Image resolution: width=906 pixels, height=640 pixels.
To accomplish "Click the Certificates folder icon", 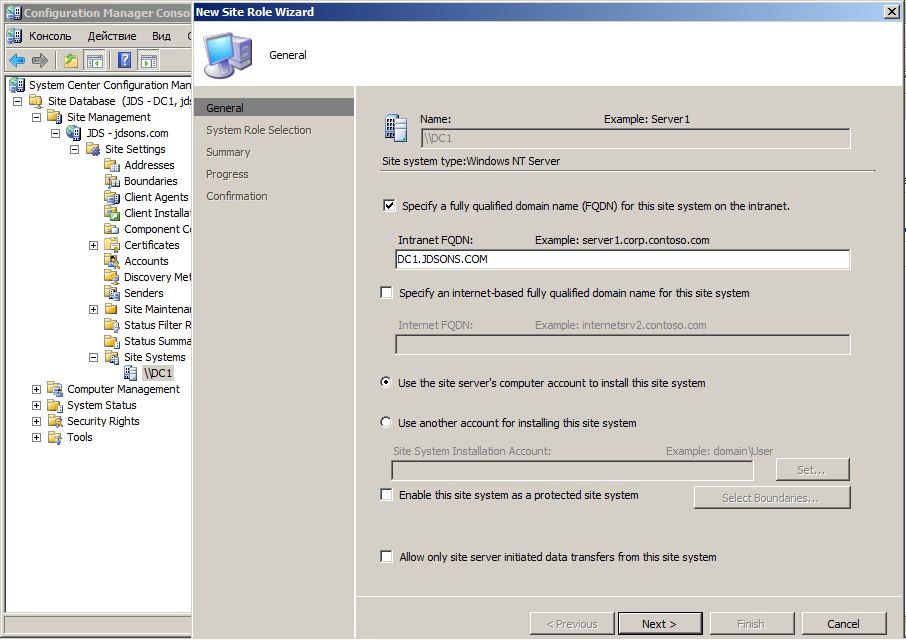I will point(112,245).
